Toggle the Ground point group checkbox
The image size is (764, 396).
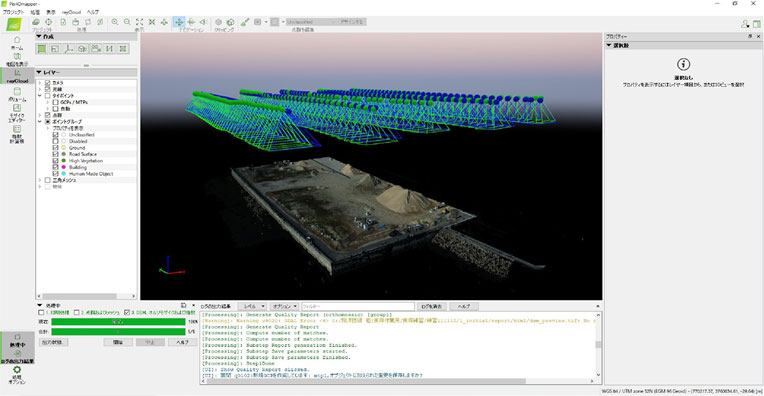pos(56,148)
